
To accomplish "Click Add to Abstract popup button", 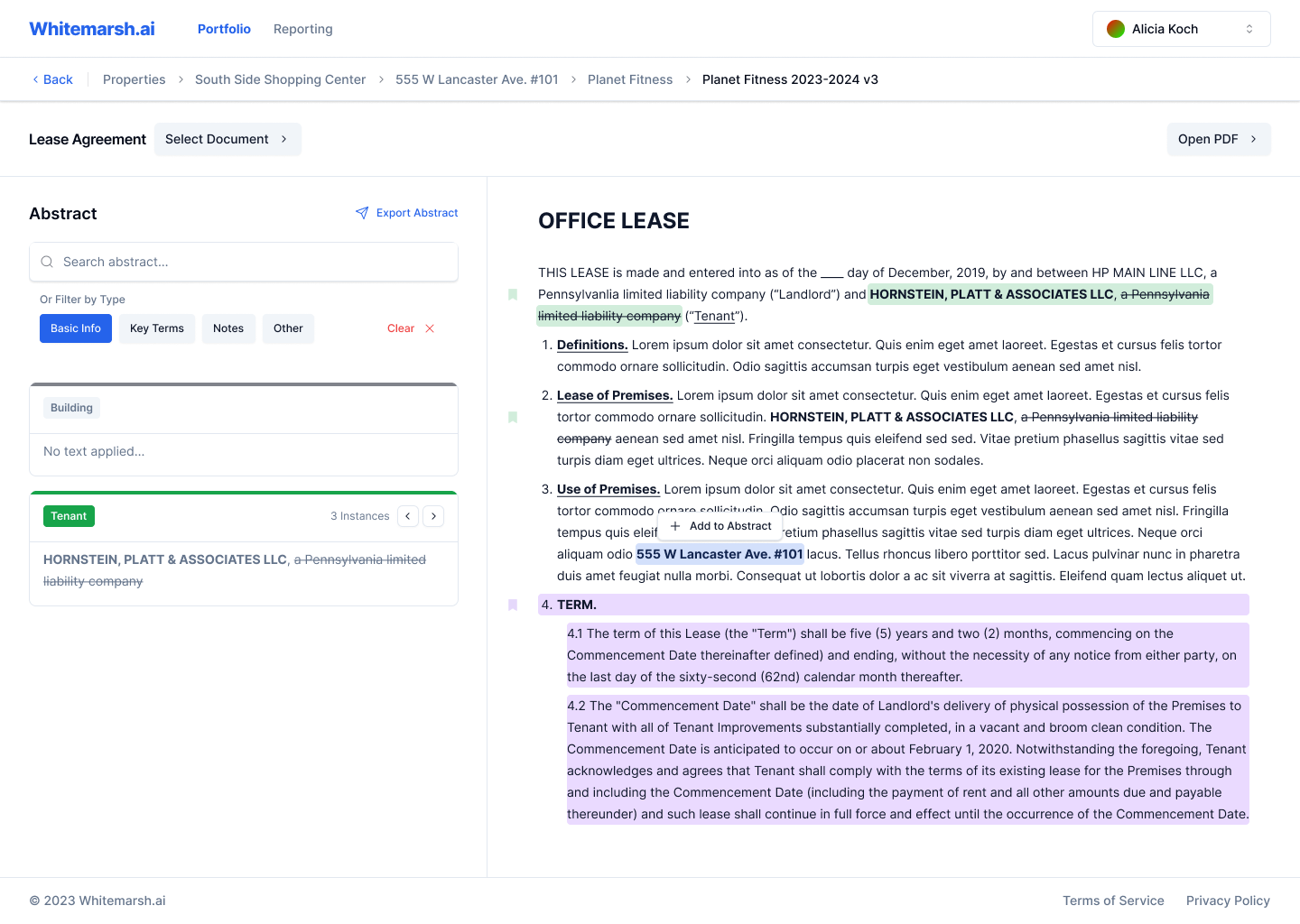I will coord(720,526).
